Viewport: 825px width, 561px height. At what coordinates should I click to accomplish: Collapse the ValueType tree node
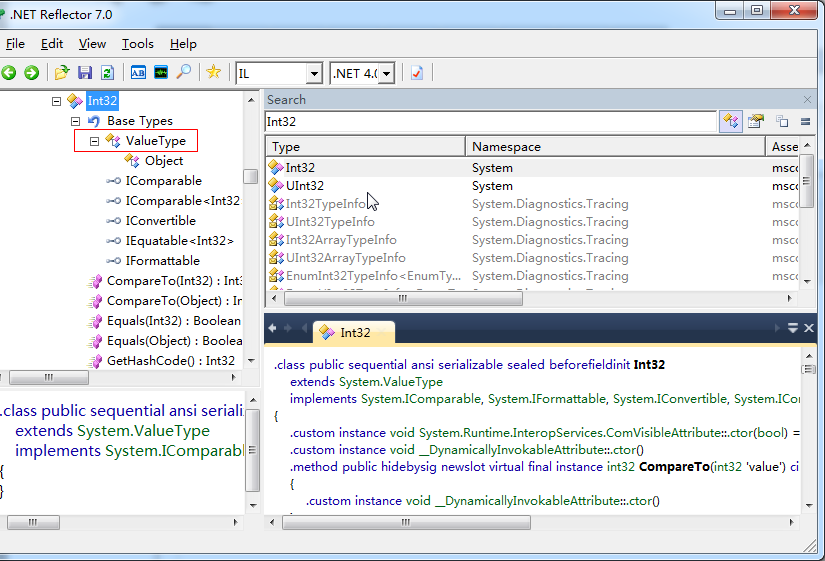(94, 141)
